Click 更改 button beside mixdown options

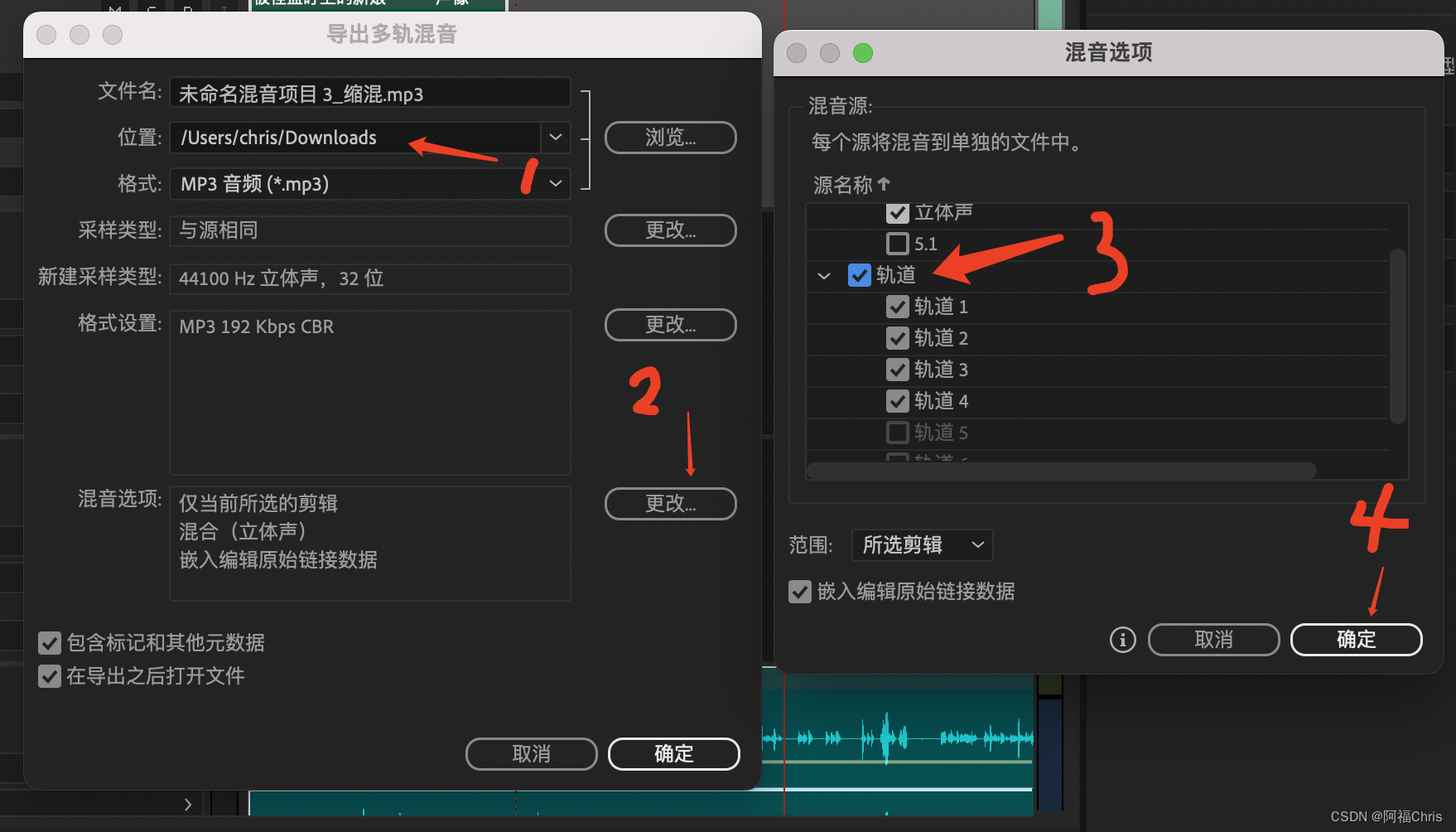(671, 504)
